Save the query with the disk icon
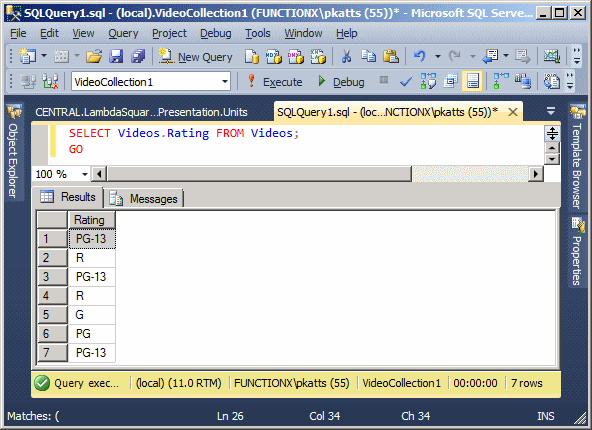Image resolution: width=592 pixels, height=430 pixels. point(116,57)
